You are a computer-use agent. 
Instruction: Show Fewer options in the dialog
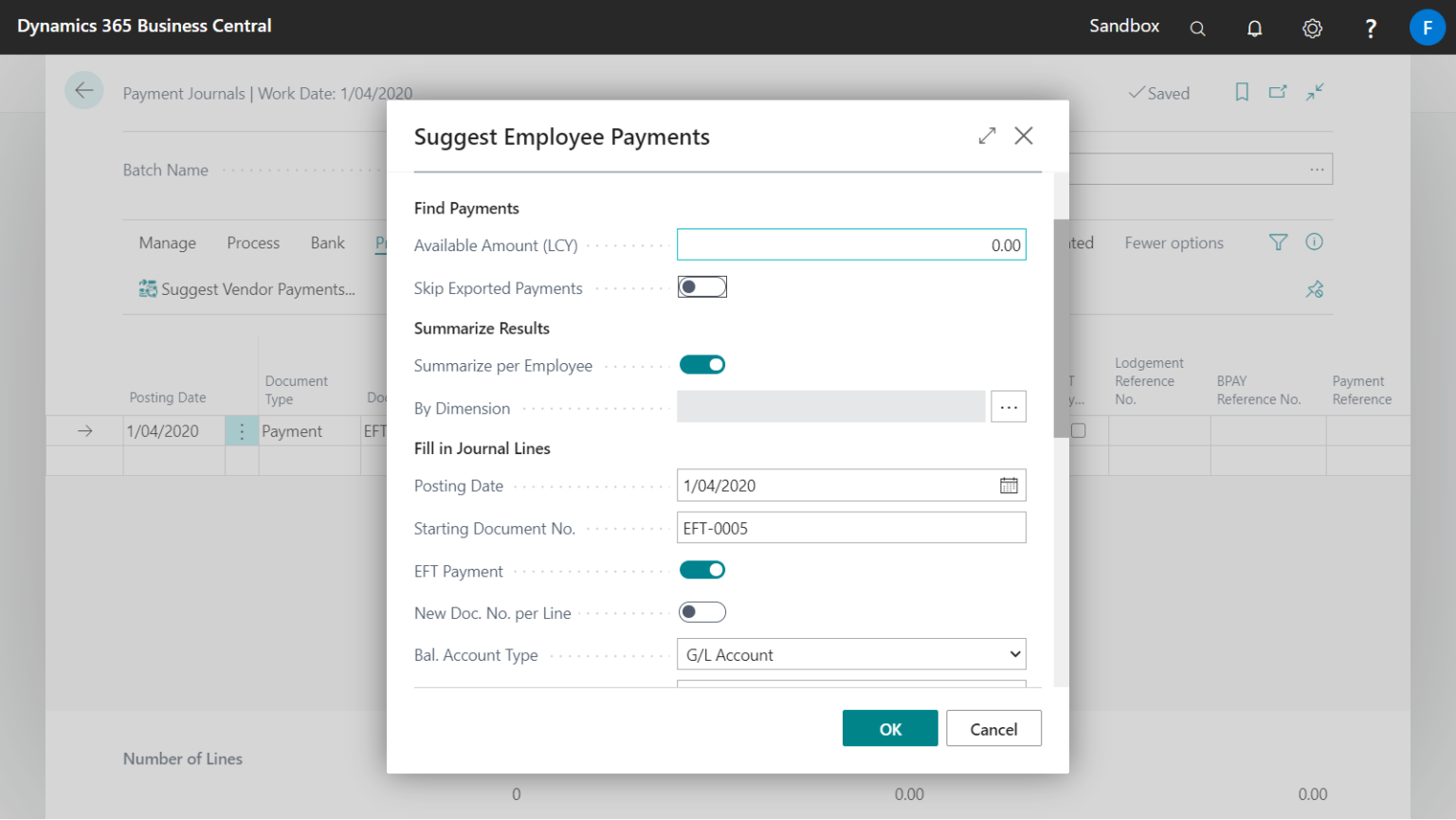click(x=1174, y=243)
